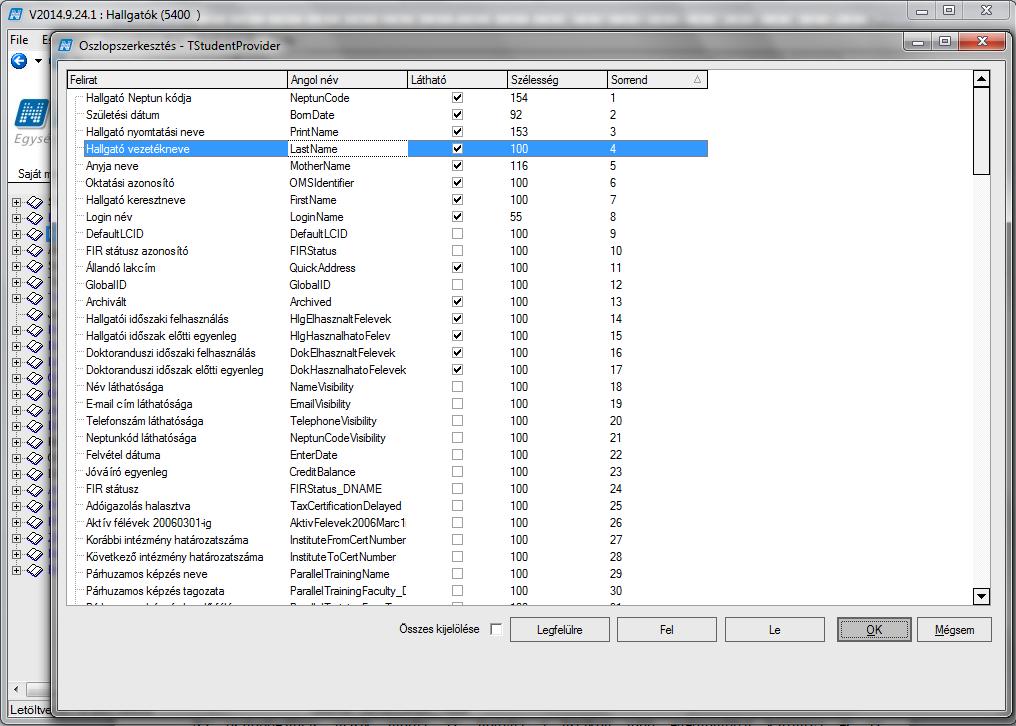This screenshot has width=1016, height=726.
Task: Select the Felvétel dátuma row
Action: point(396,454)
